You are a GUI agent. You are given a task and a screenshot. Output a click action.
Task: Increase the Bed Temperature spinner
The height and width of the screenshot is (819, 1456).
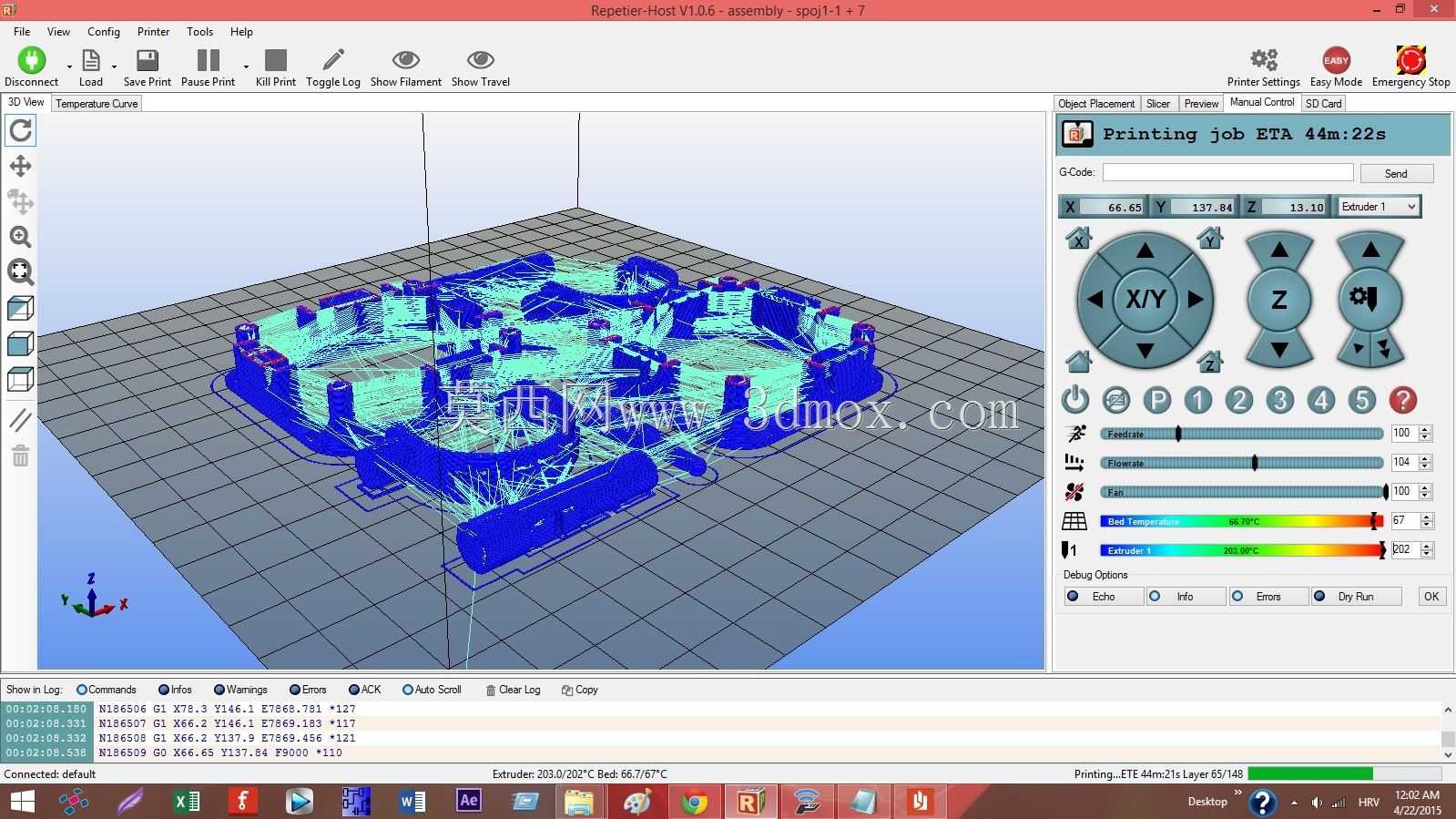point(1426,517)
